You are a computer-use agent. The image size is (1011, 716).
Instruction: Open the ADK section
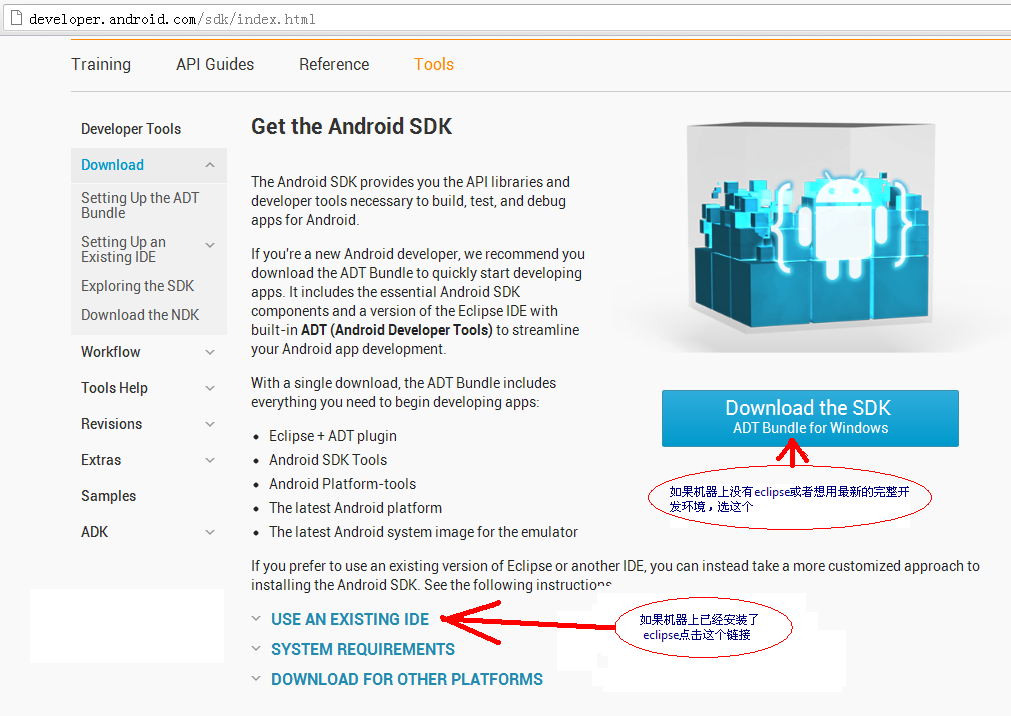[95, 532]
